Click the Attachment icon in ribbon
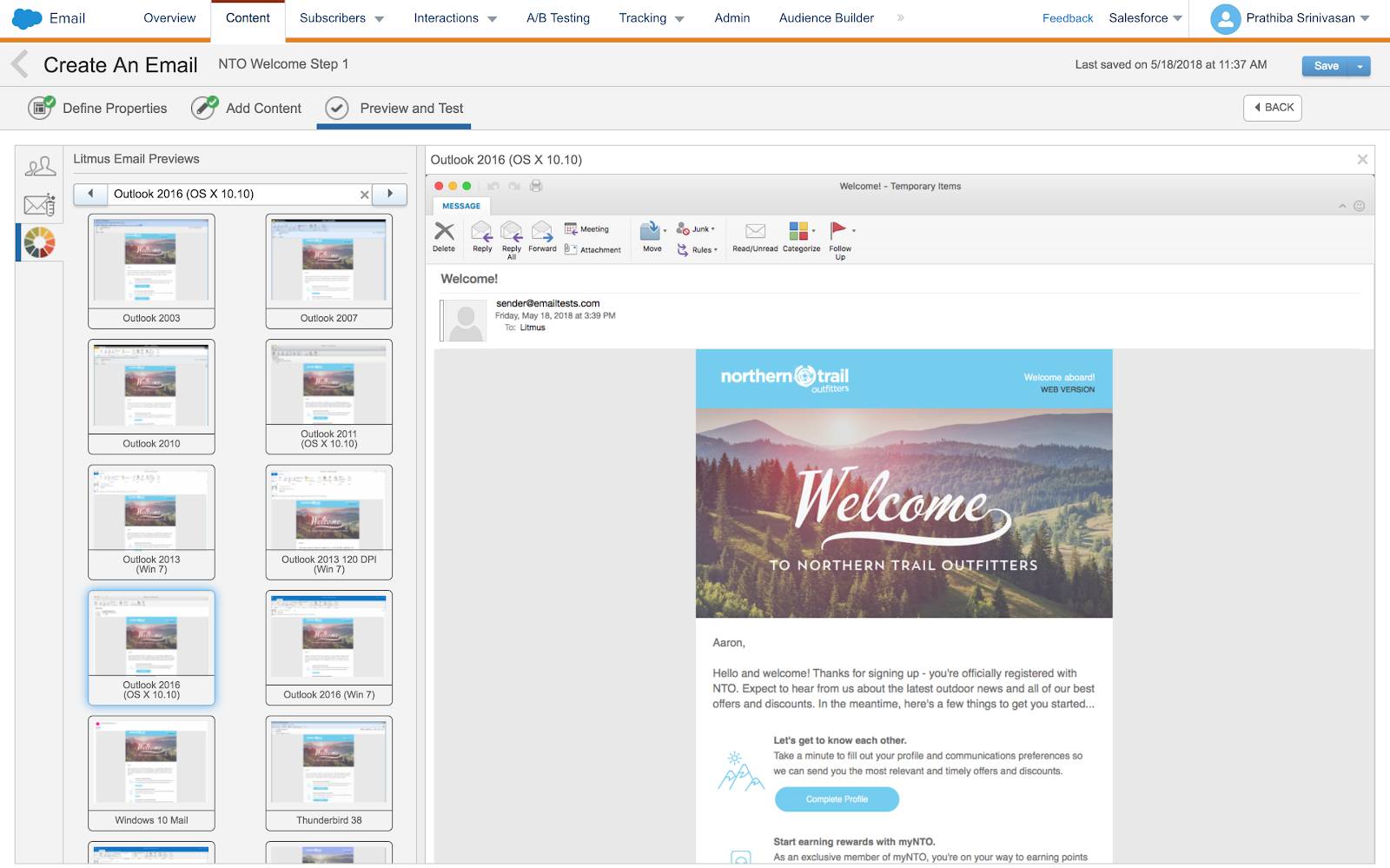Screen dimensions: 1390x868 tap(571, 249)
